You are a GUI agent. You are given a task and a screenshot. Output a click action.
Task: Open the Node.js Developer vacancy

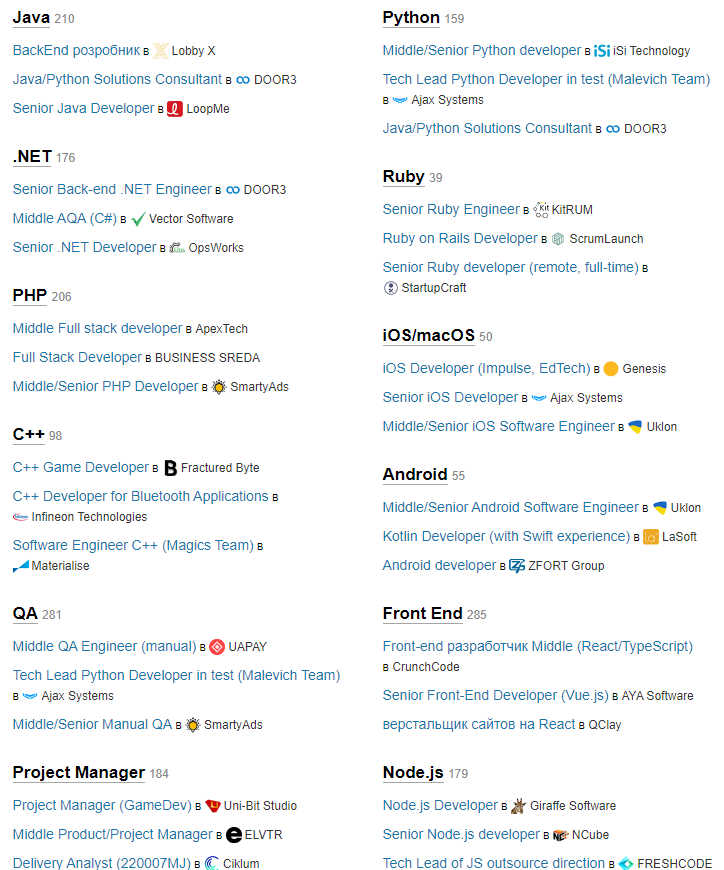coord(440,805)
